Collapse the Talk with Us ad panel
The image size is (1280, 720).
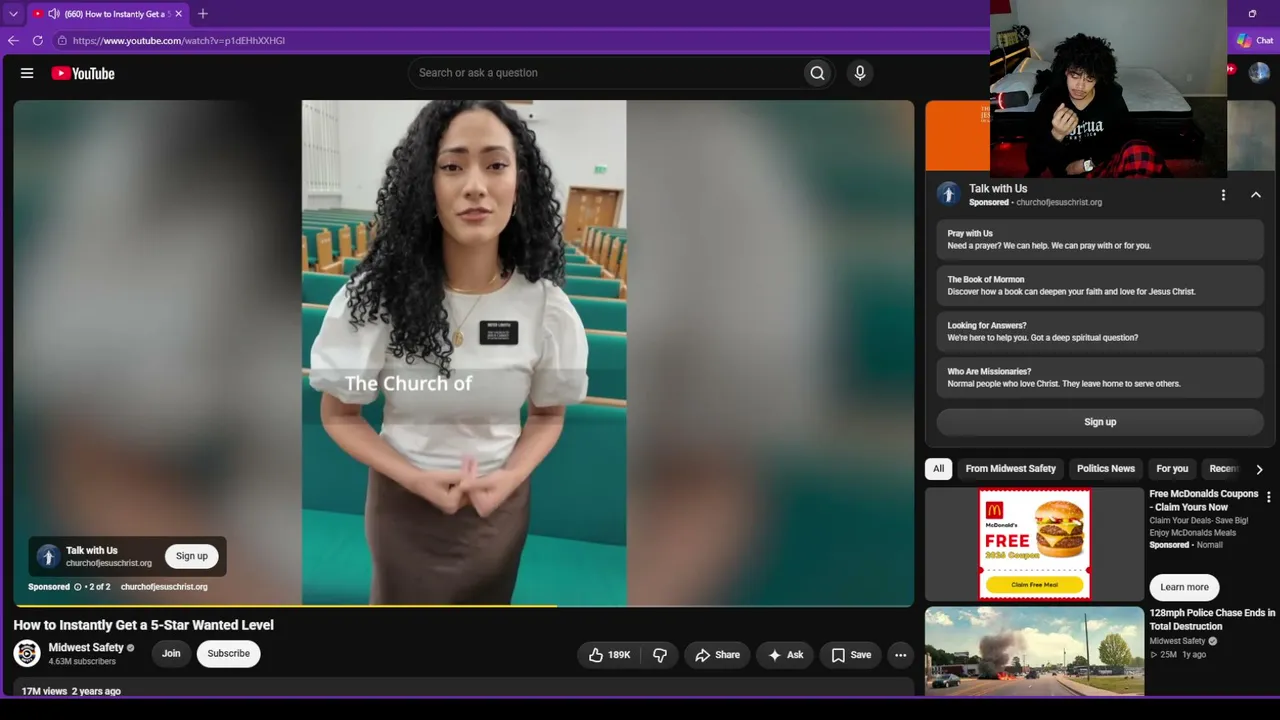[x=1256, y=195]
